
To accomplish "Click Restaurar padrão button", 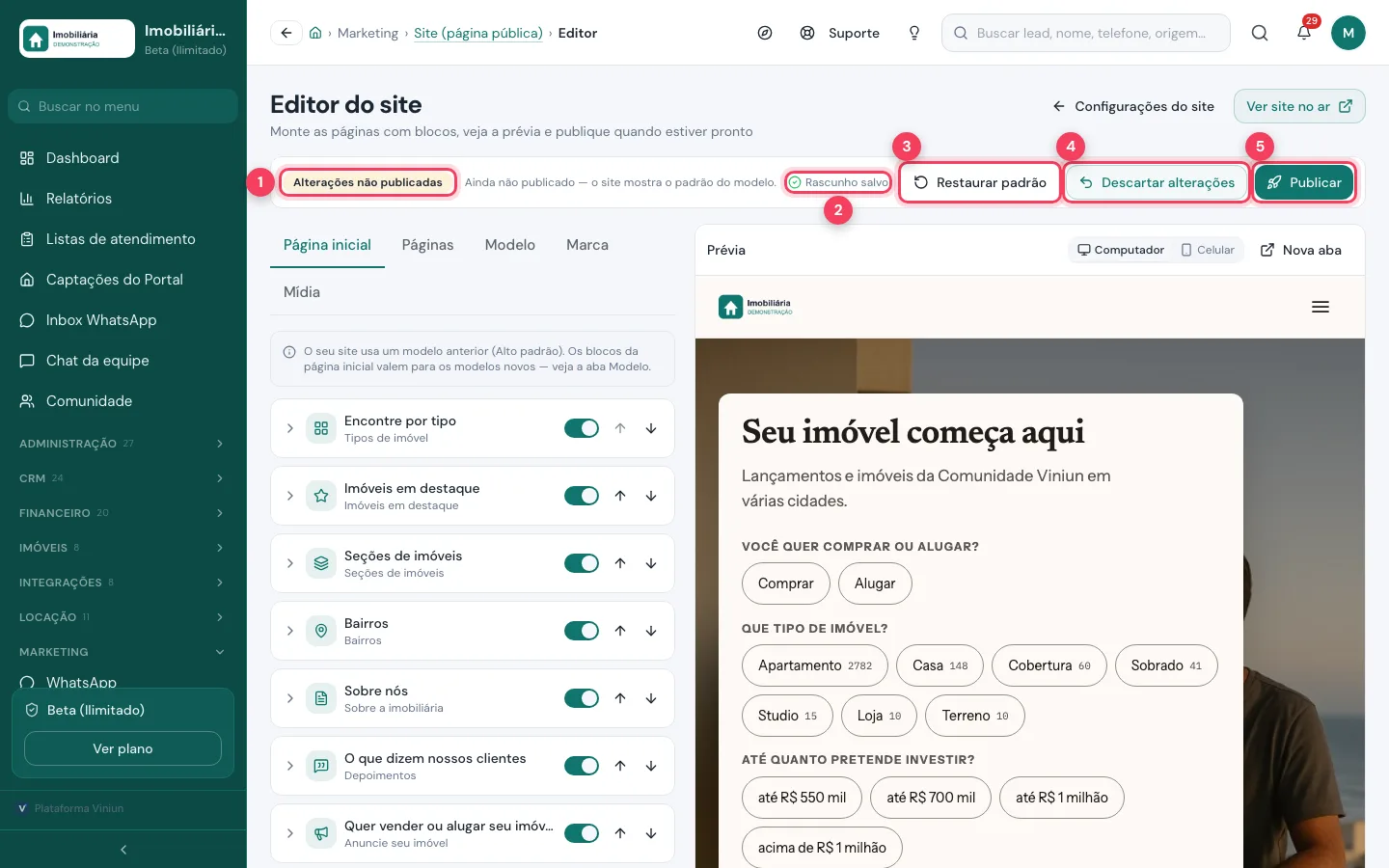I will coord(980,182).
